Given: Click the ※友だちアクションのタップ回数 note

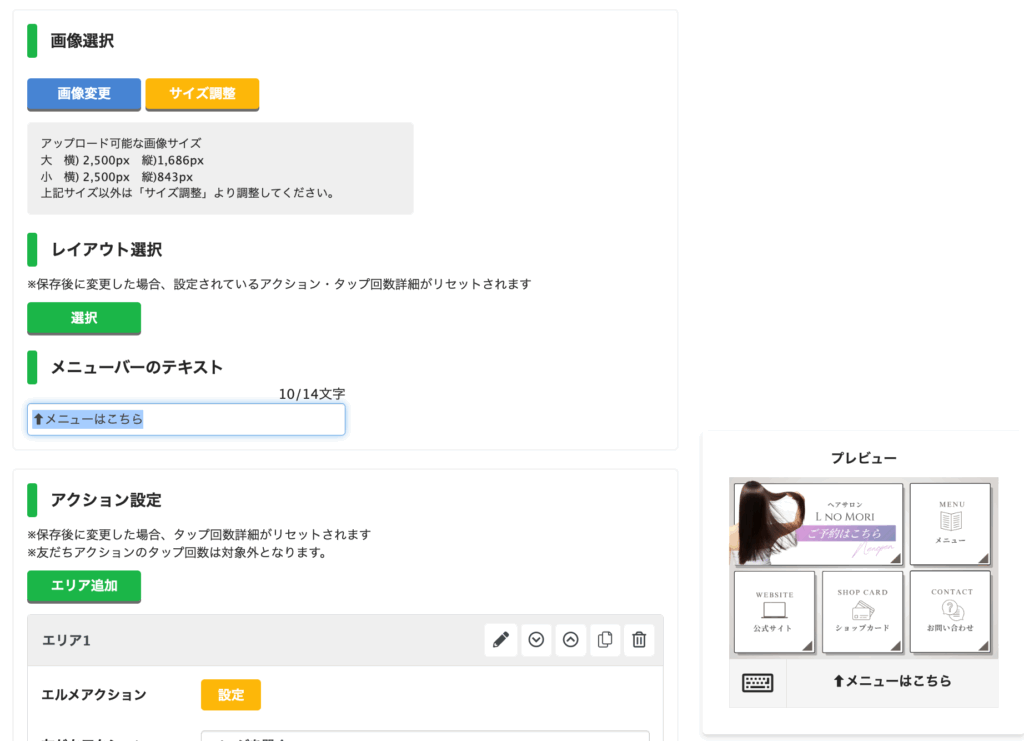Looking at the screenshot, I should point(178,552).
